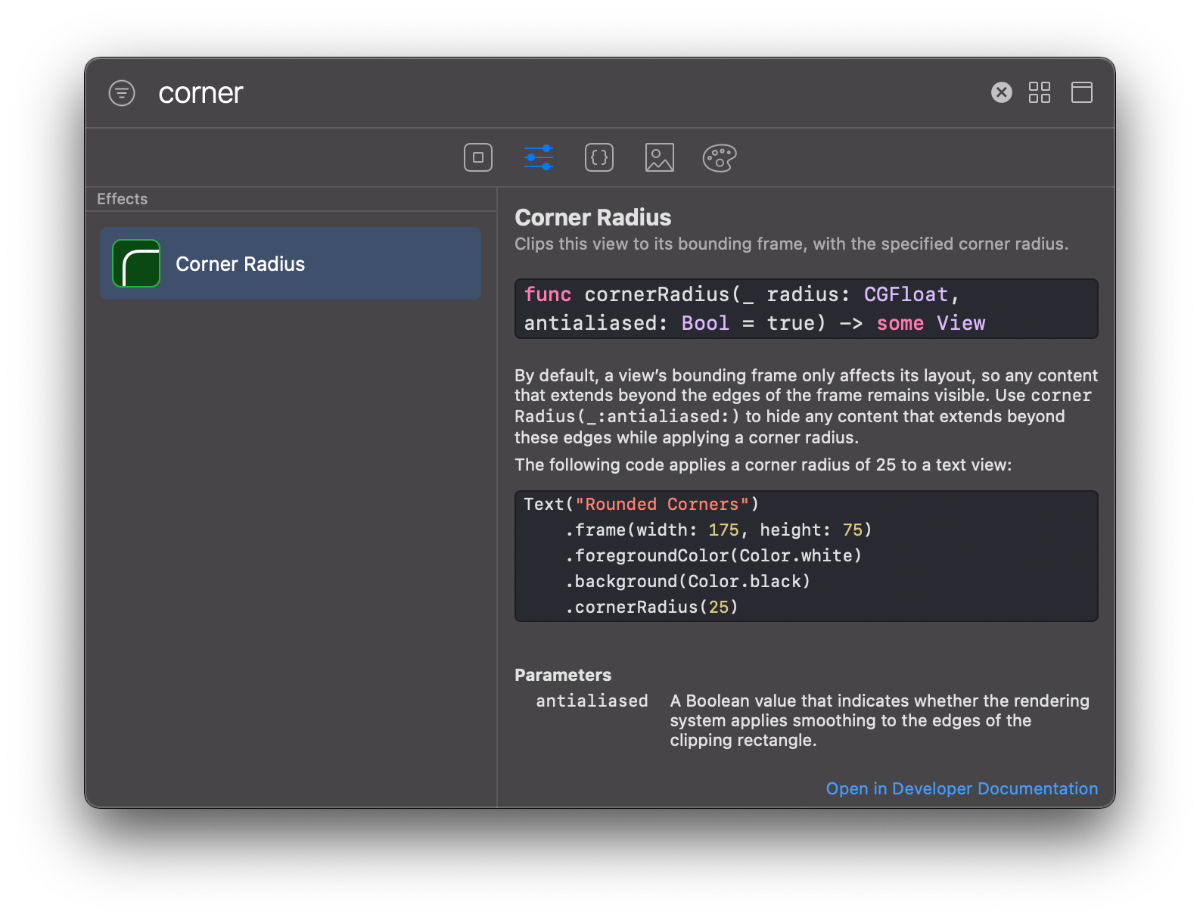Open the filter options icon beside search
This screenshot has width=1200, height=920.
122,93
